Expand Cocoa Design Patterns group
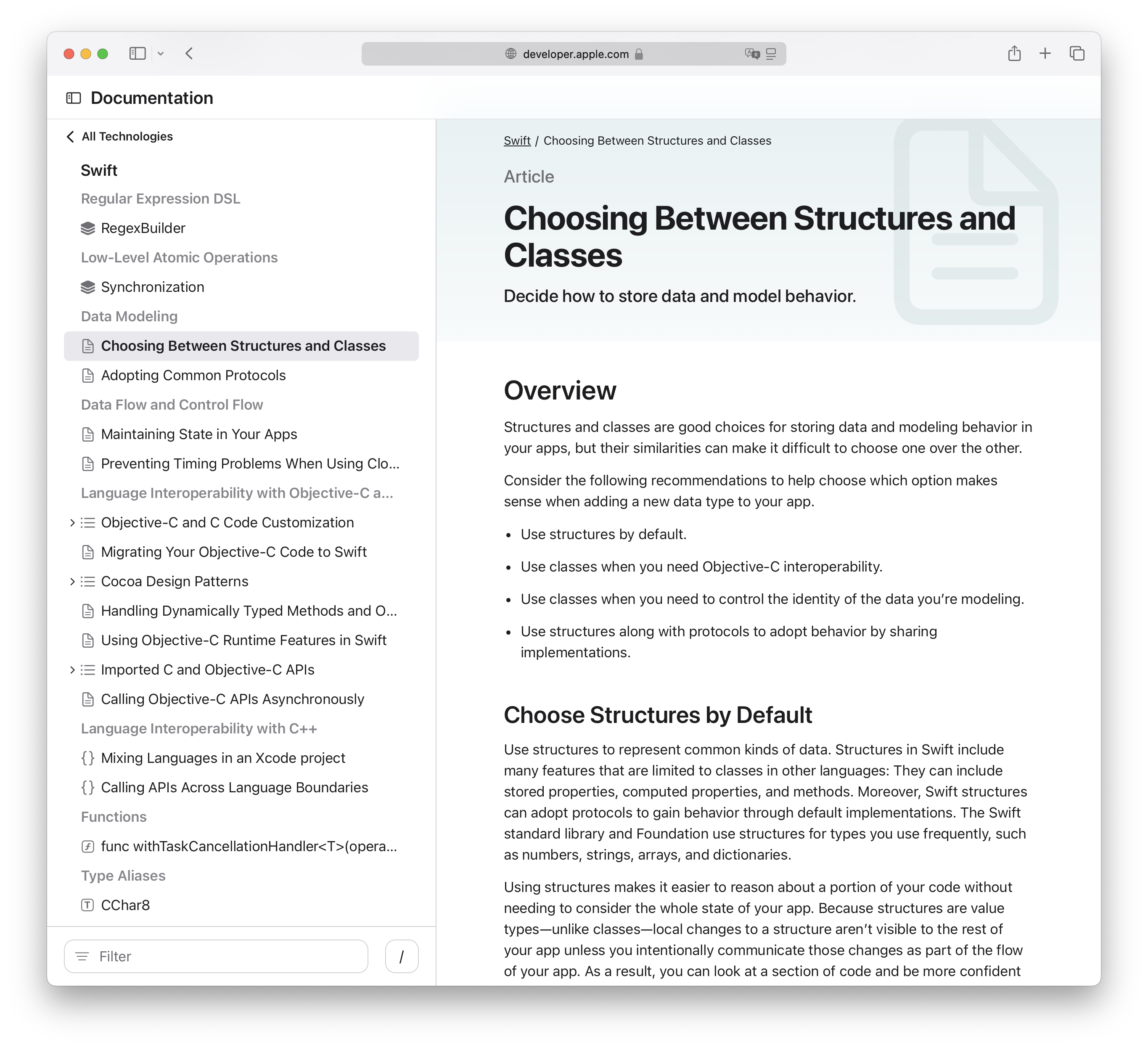Viewport: 1148px width, 1048px height. [72, 581]
